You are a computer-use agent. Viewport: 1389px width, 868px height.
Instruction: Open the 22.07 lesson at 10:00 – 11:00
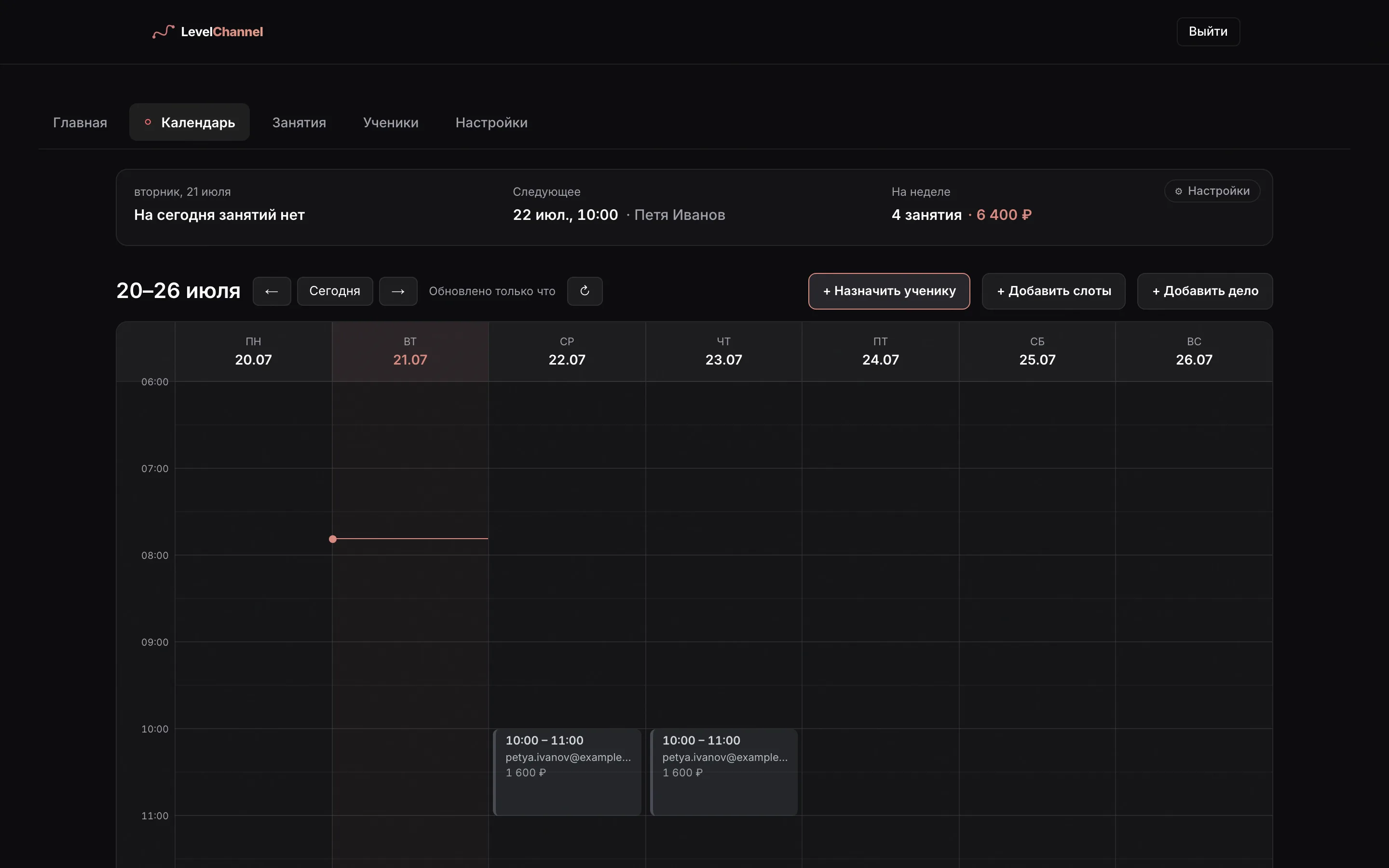coord(567,772)
